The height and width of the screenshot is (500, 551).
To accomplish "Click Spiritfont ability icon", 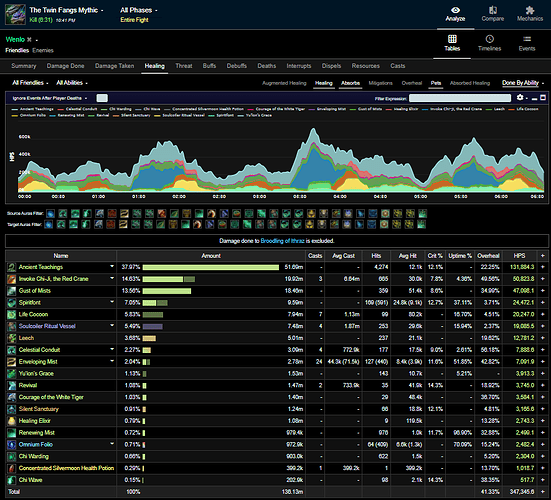I will [x=12, y=303].
